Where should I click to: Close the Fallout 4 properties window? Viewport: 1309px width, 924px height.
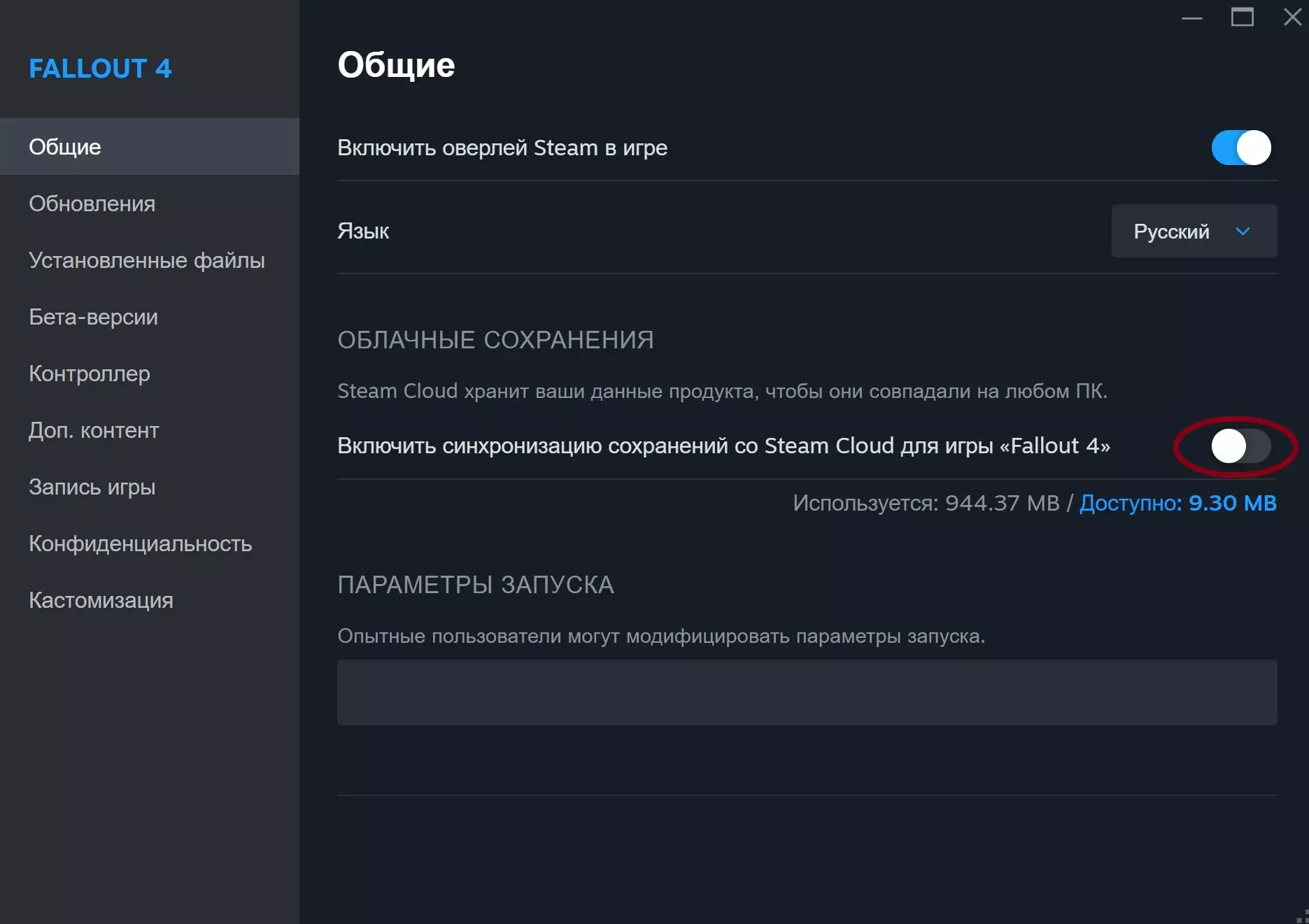click(1292, 17)
